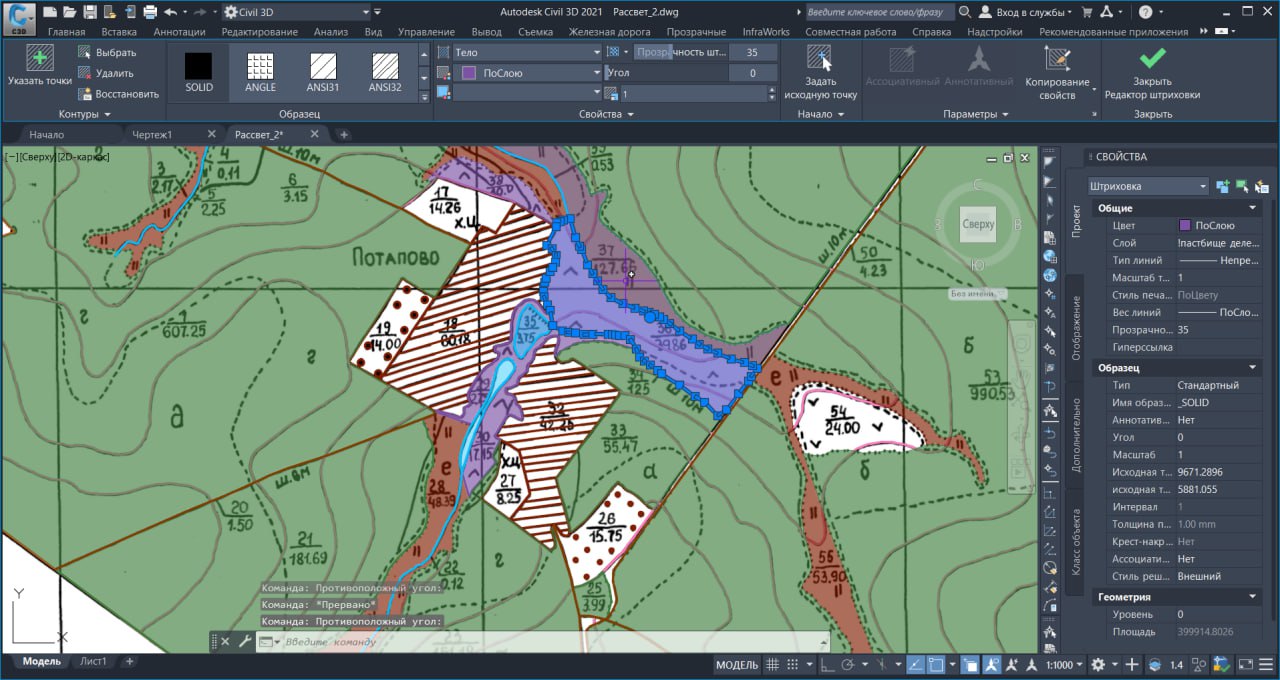Toggle the drawing grid display in status bar
This screenshot has height=680, width=1280.
pos(773,665)
